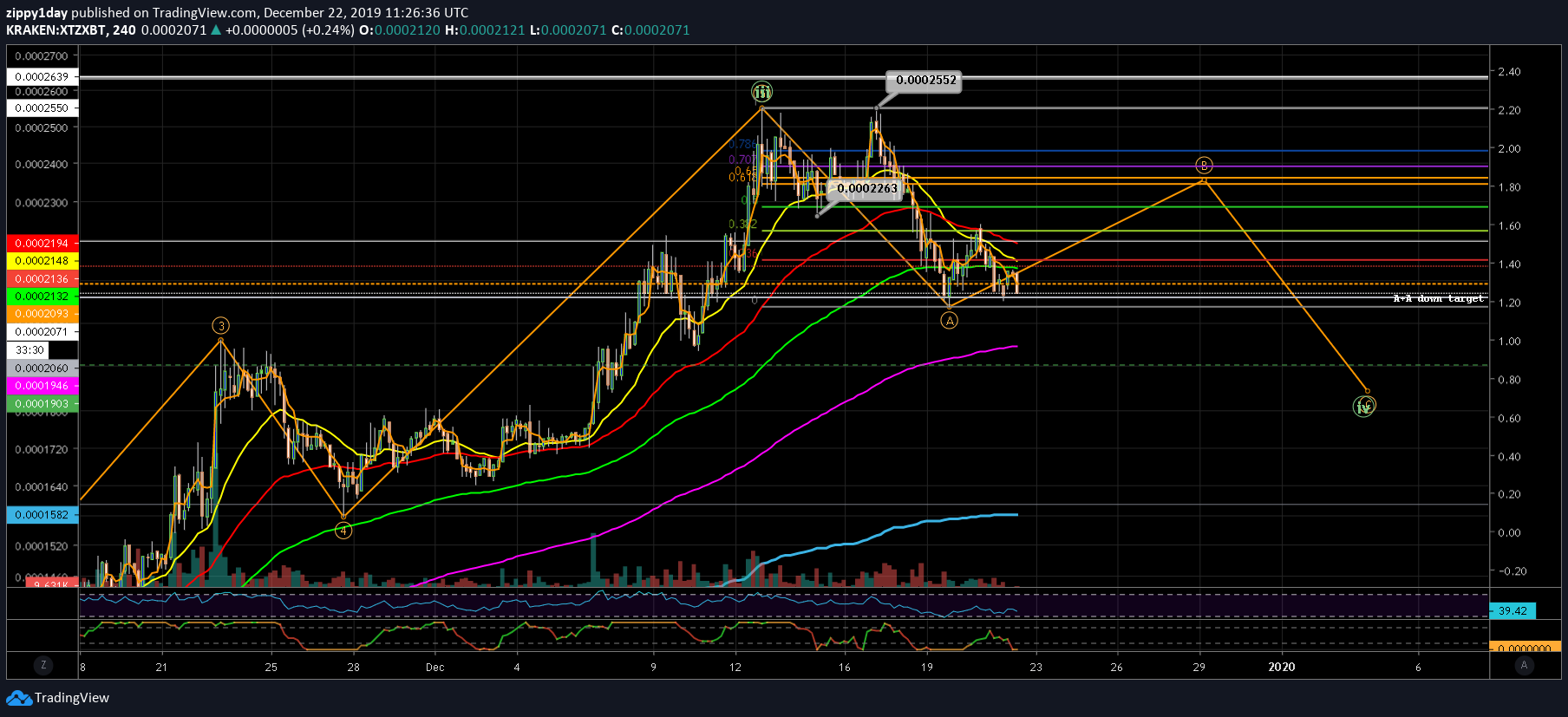Click the 2020 date on the time axis

(x=1282, y=667)
